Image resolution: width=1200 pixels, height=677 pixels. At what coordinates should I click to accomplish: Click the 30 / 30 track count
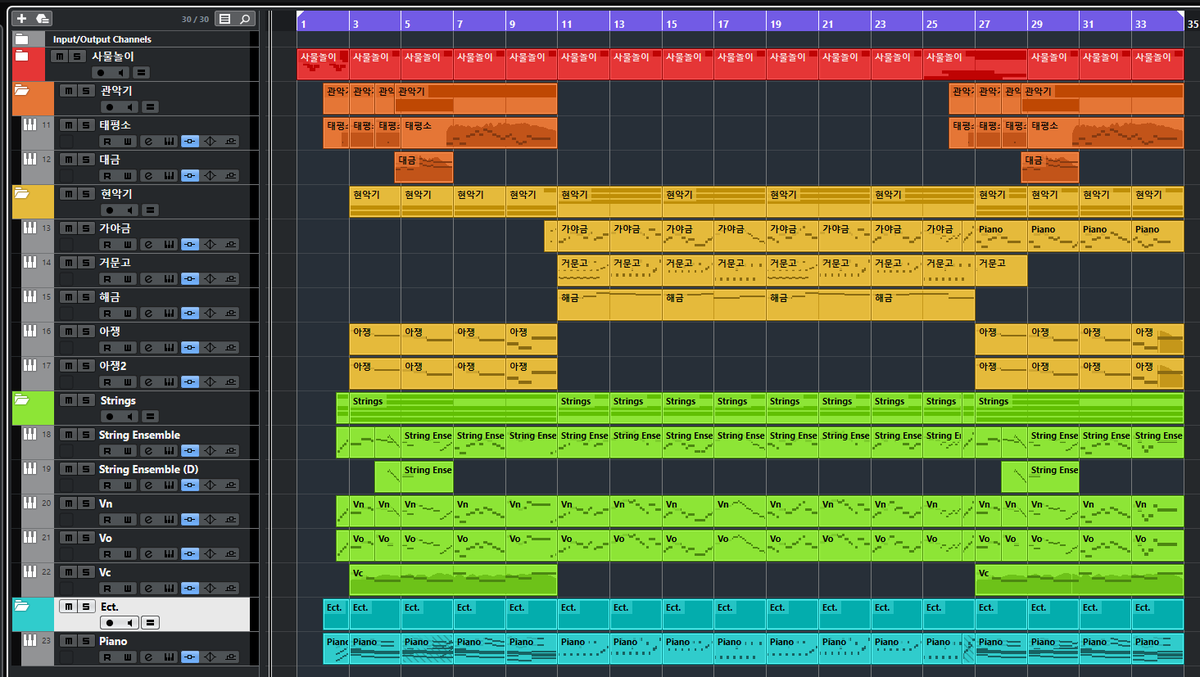coord(196,19)
